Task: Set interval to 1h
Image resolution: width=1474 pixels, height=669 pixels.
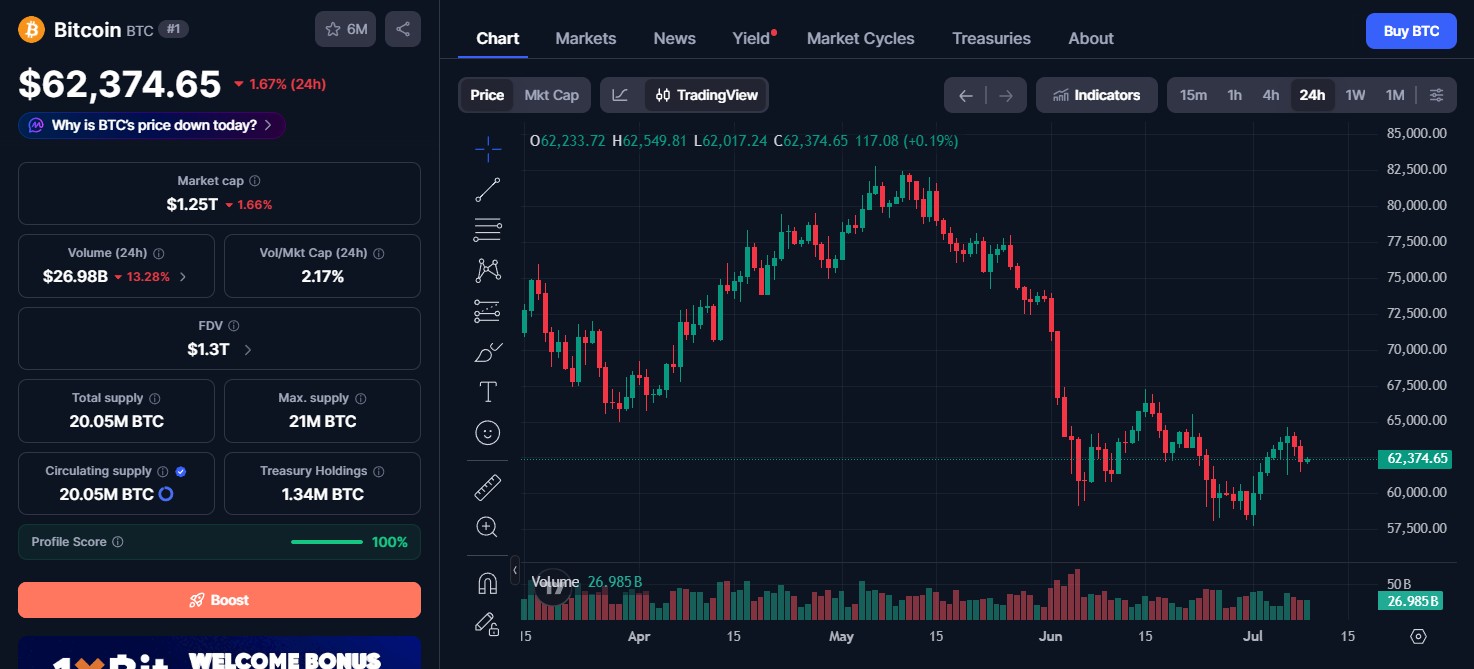Action: [x=1235, y=95]
